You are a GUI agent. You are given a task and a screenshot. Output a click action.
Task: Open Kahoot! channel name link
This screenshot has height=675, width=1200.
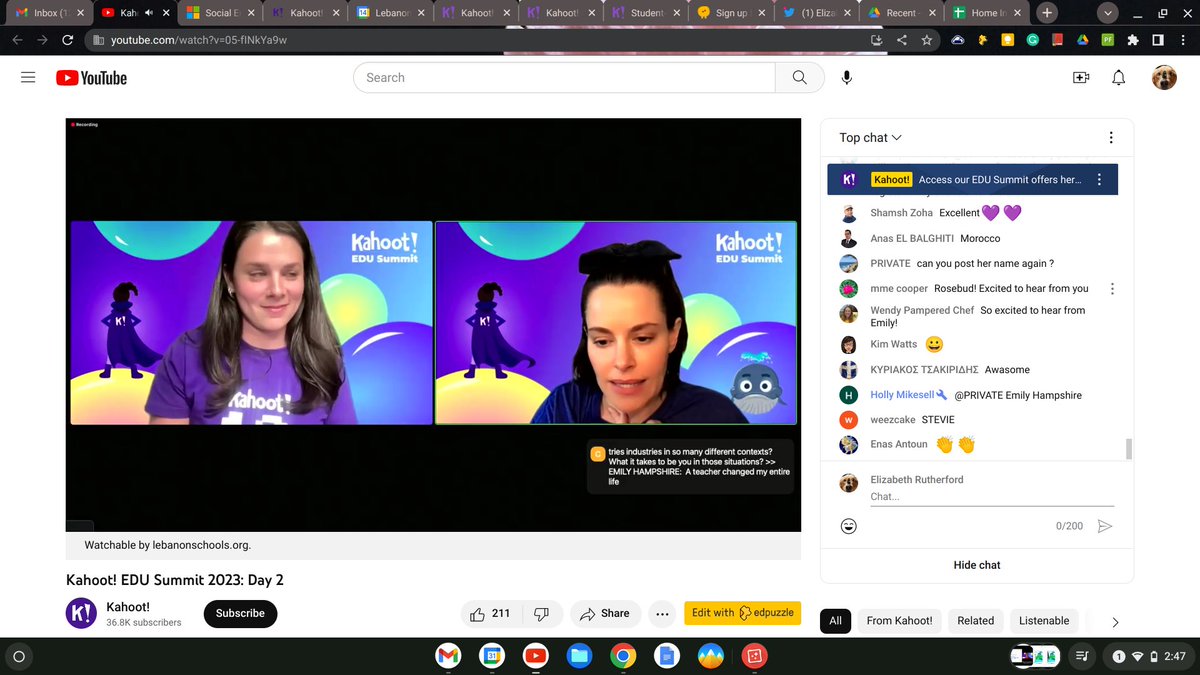128,606
